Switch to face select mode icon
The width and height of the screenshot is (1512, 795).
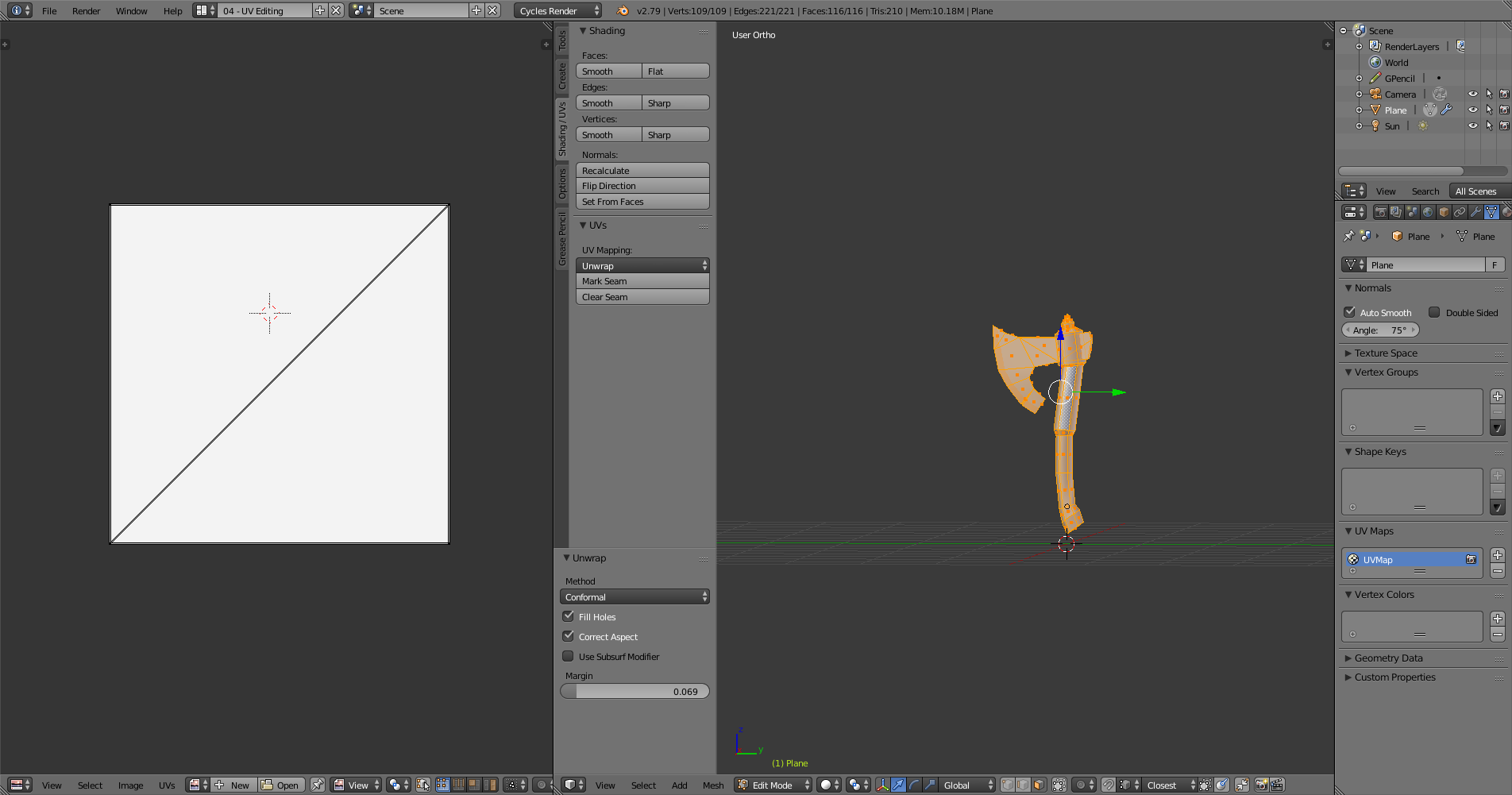(x=1039, y=785)
